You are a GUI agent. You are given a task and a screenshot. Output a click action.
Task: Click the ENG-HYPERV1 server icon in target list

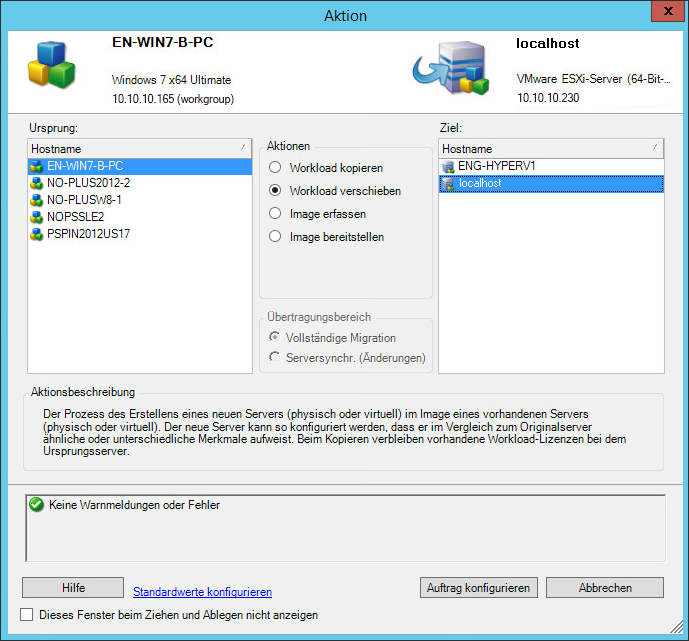(x=448, y=166)
